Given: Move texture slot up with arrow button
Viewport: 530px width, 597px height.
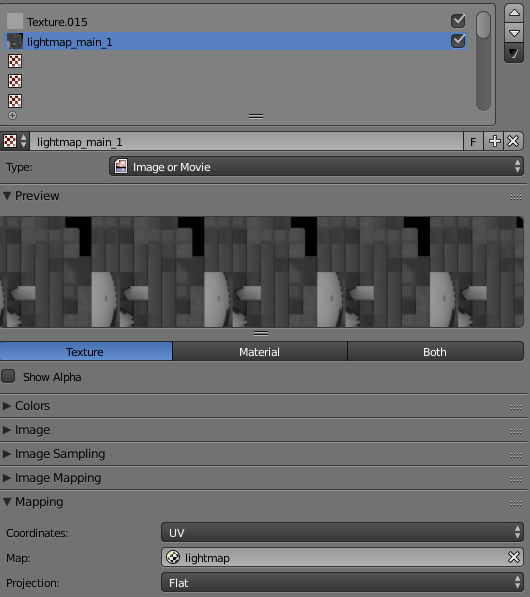Looking at the screenshot, I should tap(514, 13).
